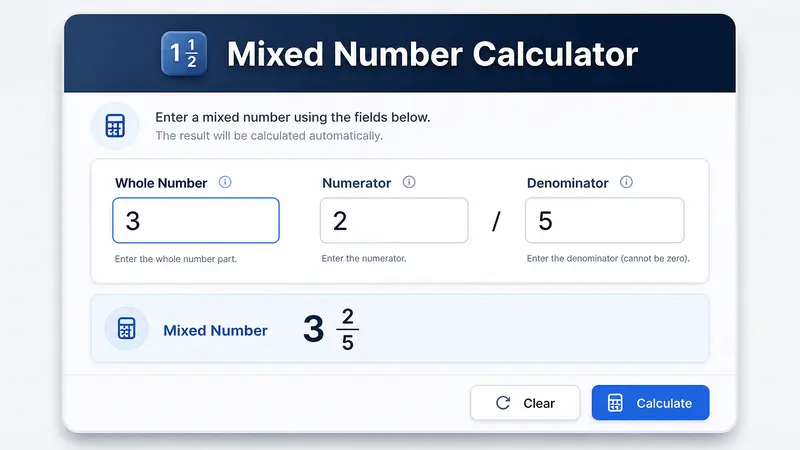The height and width of the screenshot is (450, 800).
Task: Click the slash between numerator and denominator
Action: coord(496,221)
